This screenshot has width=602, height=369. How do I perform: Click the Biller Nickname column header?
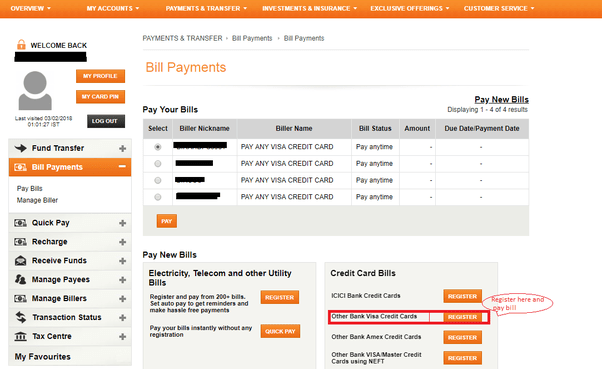click(205, 129)
